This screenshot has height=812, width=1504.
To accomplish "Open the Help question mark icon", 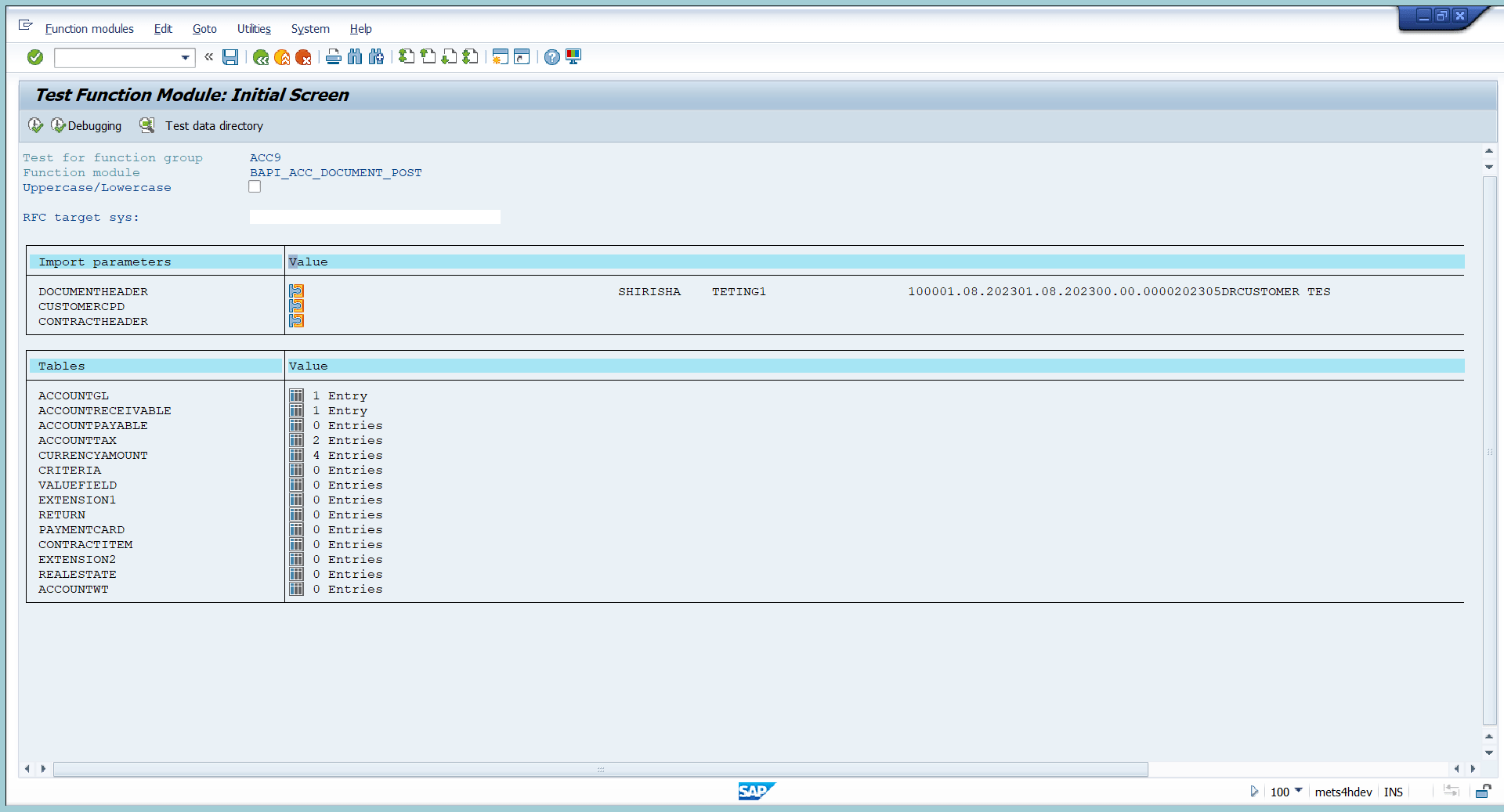I will click(551, 56).
